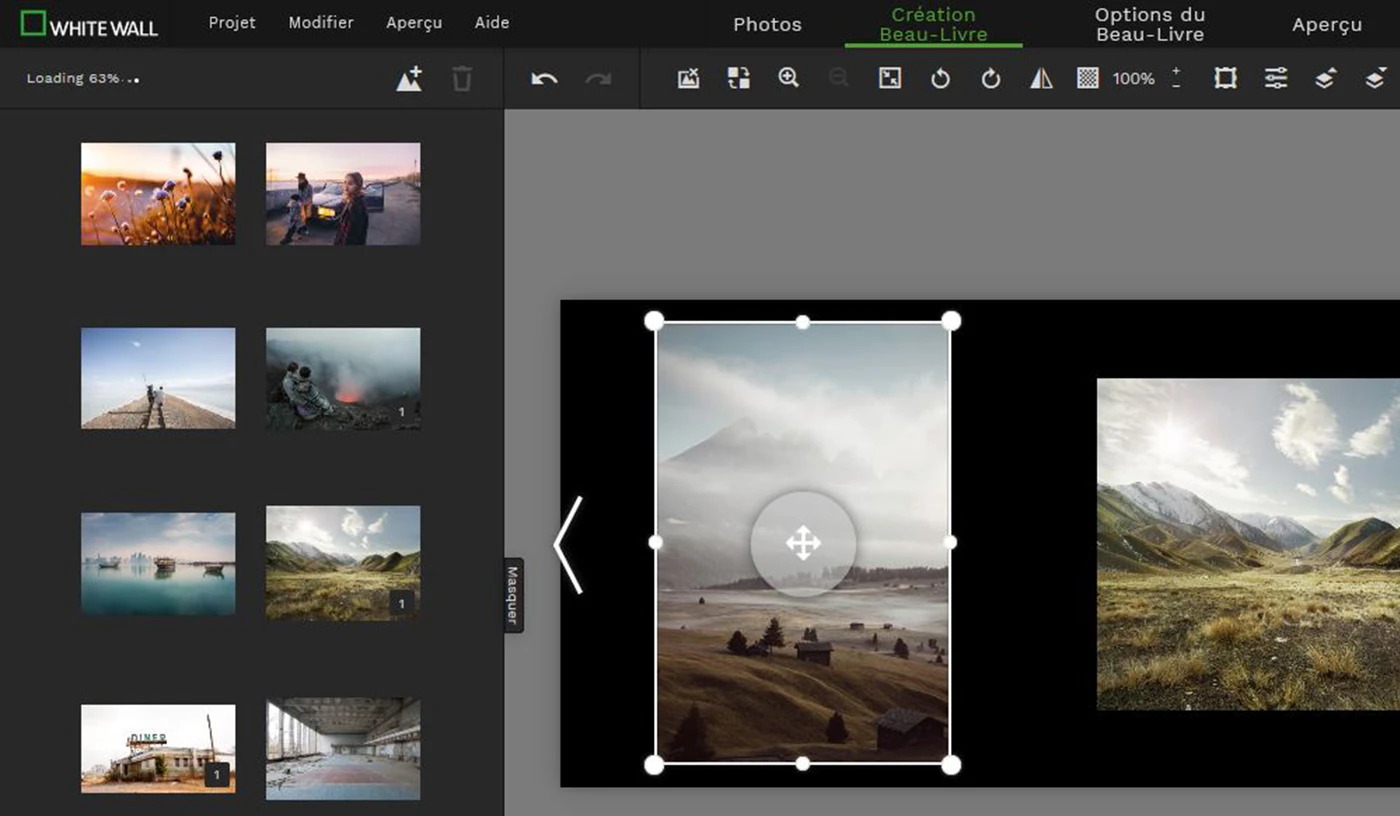Go to previous page with left chevron

coord(568,545)
